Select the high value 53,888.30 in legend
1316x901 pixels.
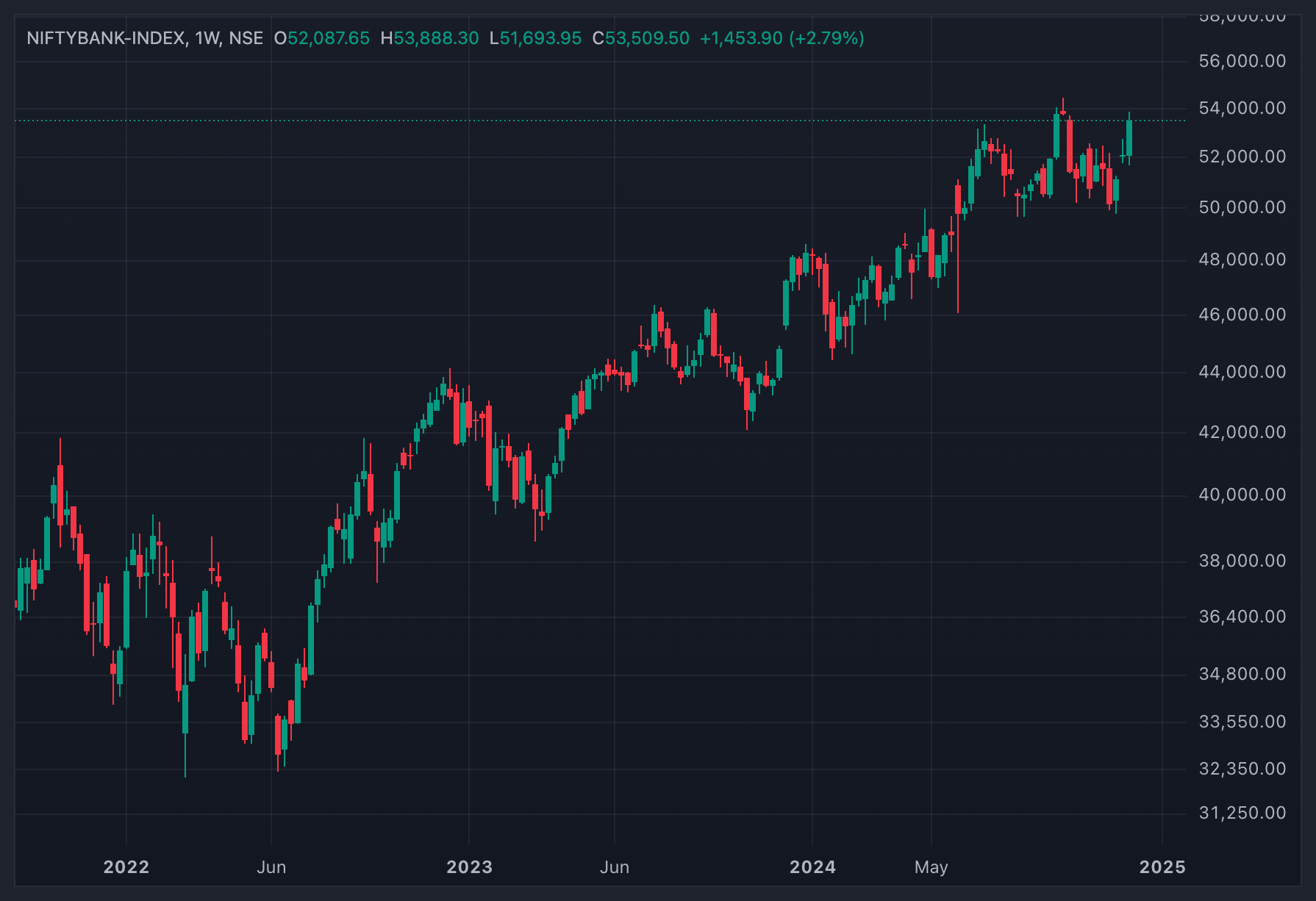(x=436, y=38)
